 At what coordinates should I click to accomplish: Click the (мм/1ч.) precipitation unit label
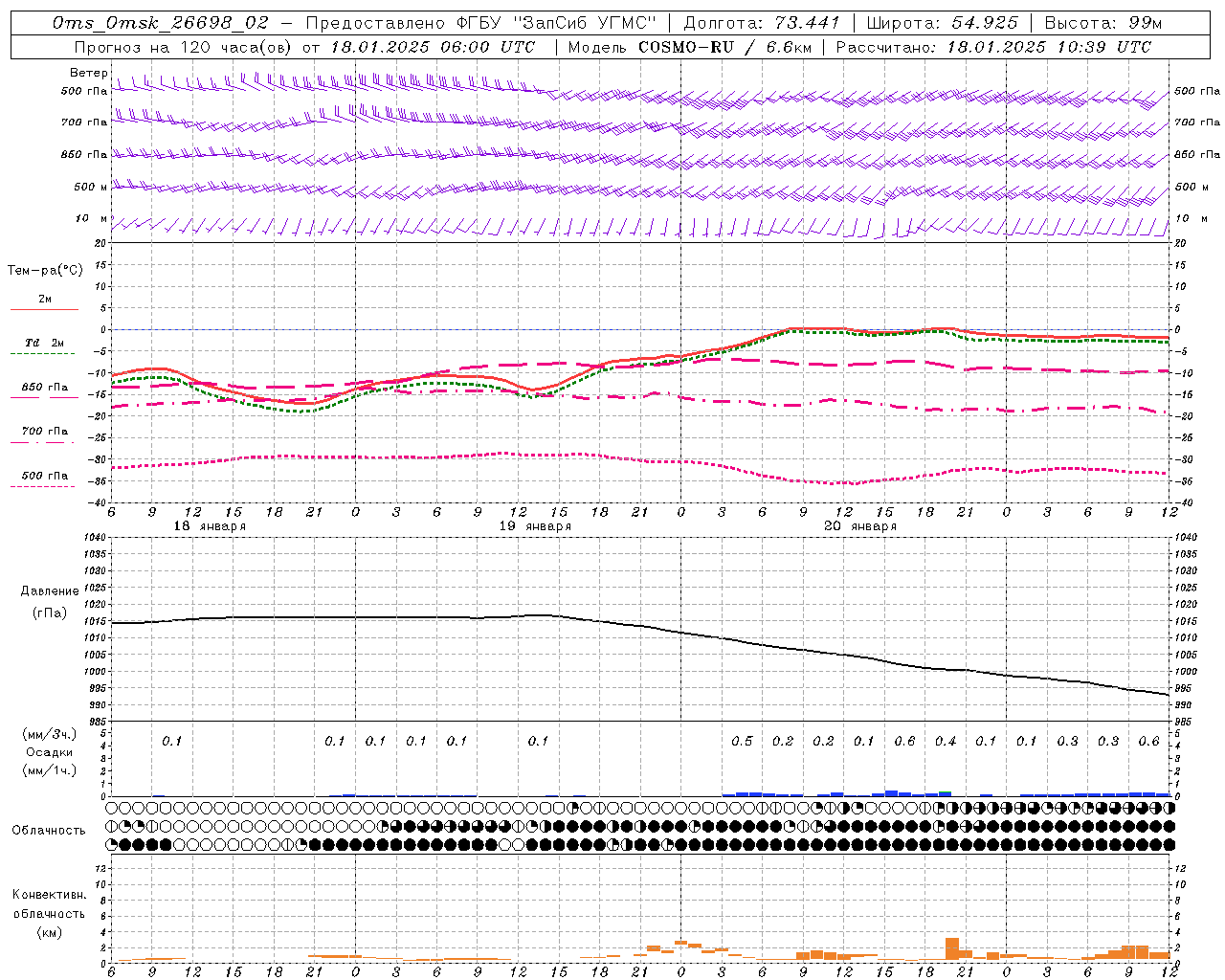(50, 770)
